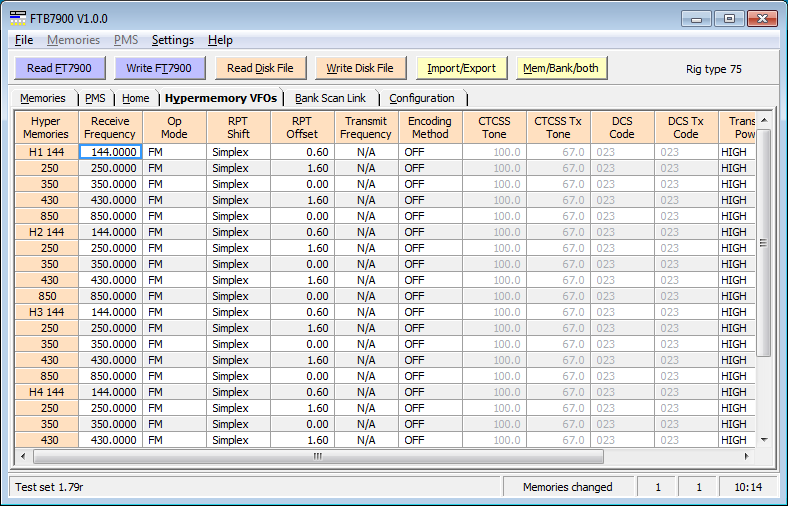Select the Home tab
The width and height of the screenshot is (788, 506).
pos(135,98)
